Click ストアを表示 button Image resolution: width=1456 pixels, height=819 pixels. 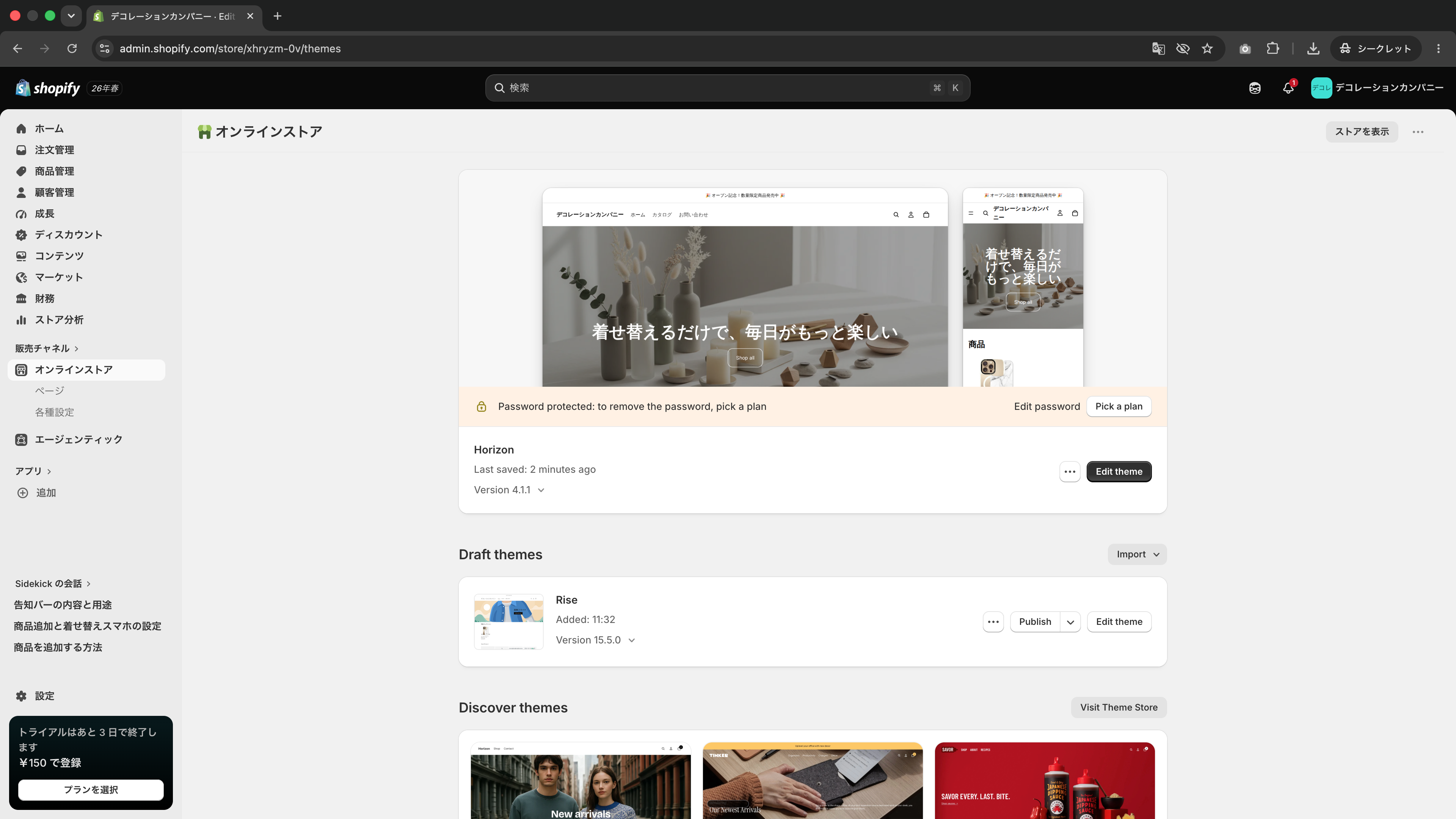(x=1362, y=132)
